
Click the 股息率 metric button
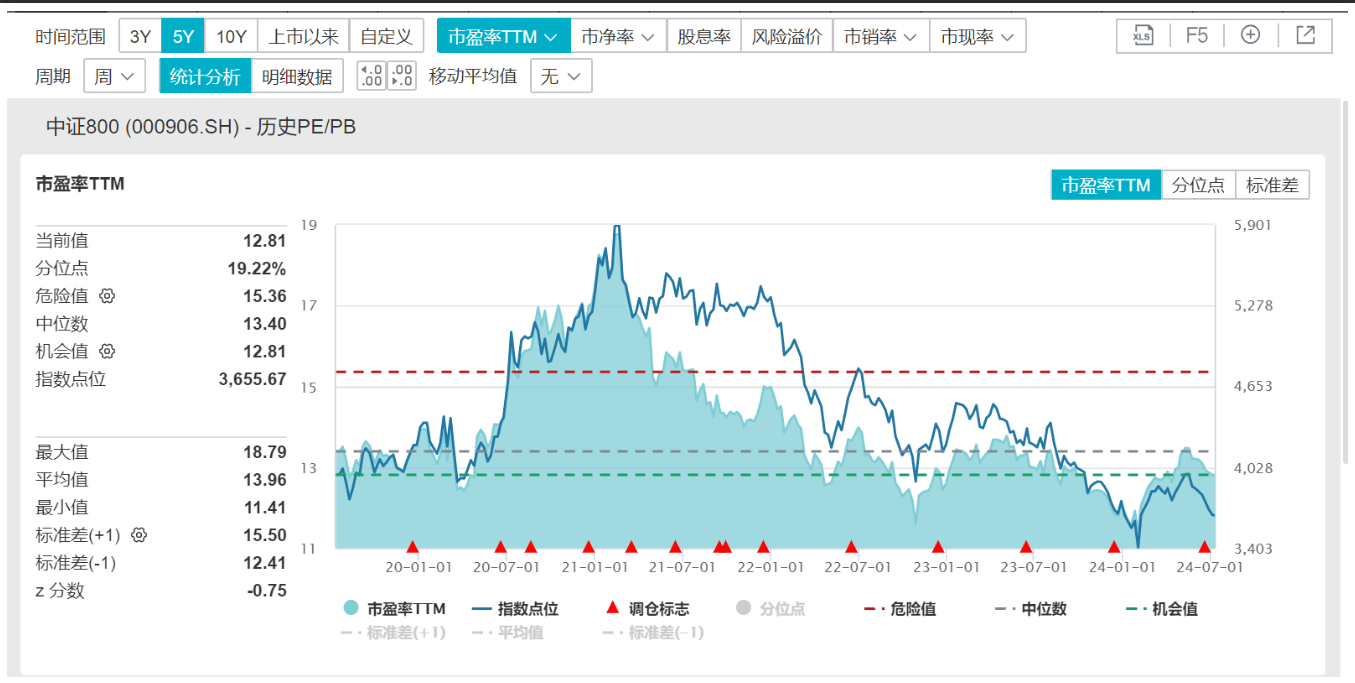pyautogui.click(x=704, y=37)
